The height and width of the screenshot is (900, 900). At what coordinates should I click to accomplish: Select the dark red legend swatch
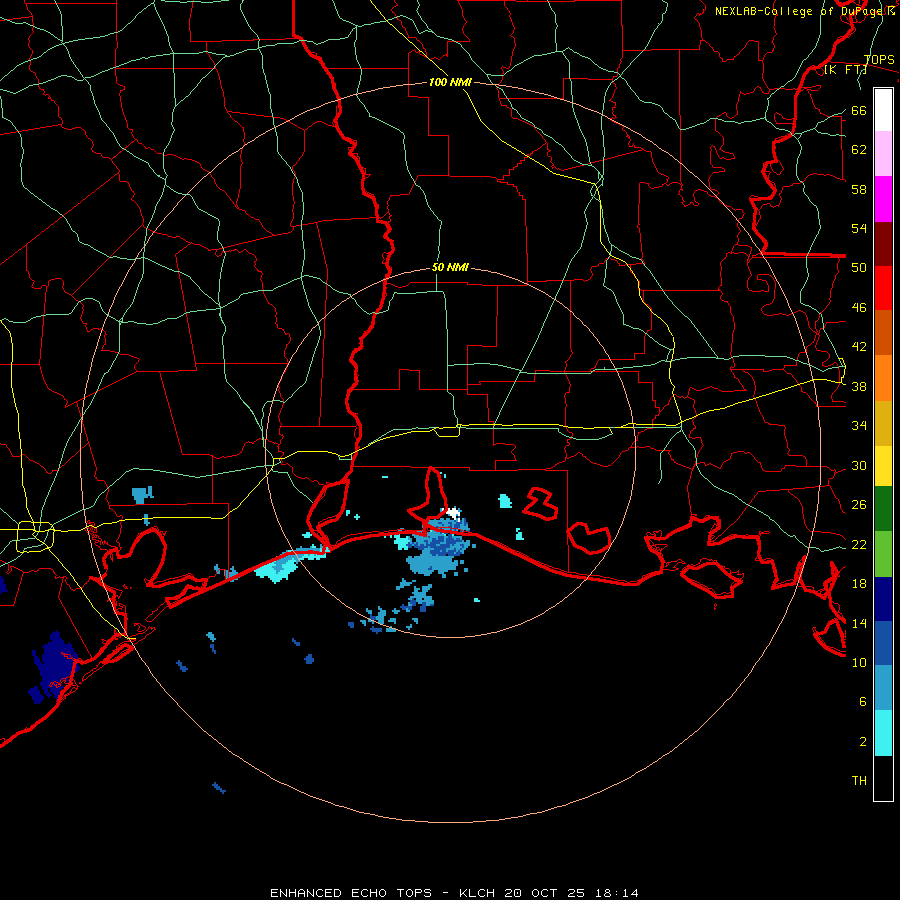click(883, 244)
